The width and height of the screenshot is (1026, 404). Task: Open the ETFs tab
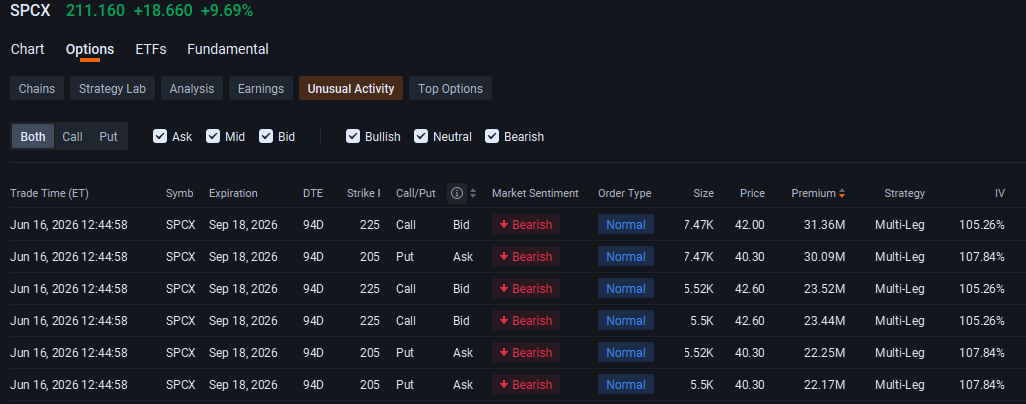(150, 49)
